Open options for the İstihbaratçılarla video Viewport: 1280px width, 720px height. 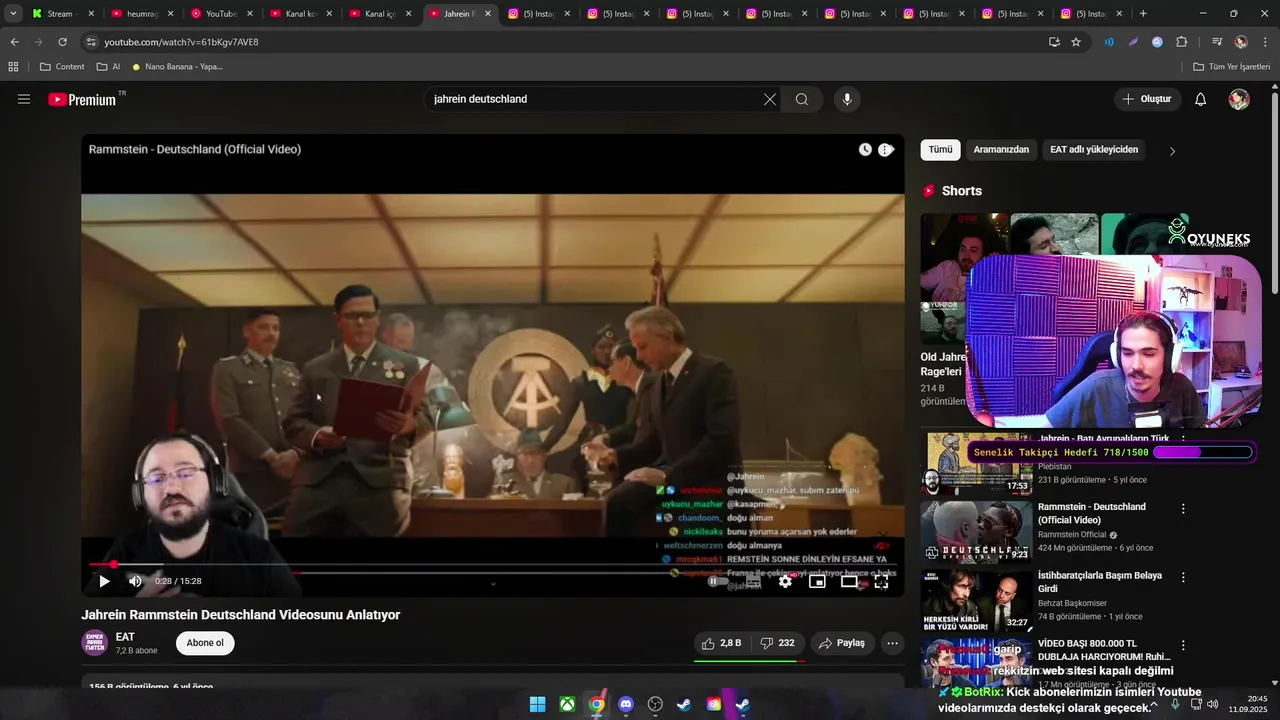coord(1183,578)
